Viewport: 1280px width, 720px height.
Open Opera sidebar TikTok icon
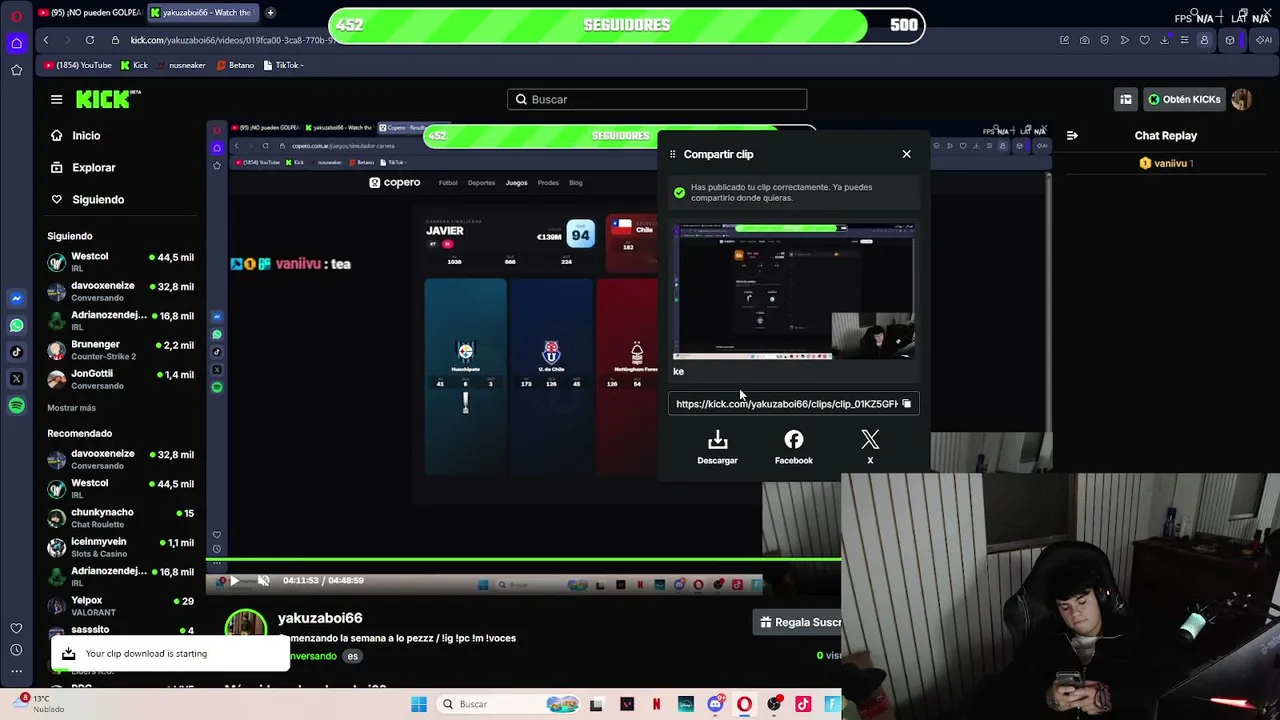16,352
